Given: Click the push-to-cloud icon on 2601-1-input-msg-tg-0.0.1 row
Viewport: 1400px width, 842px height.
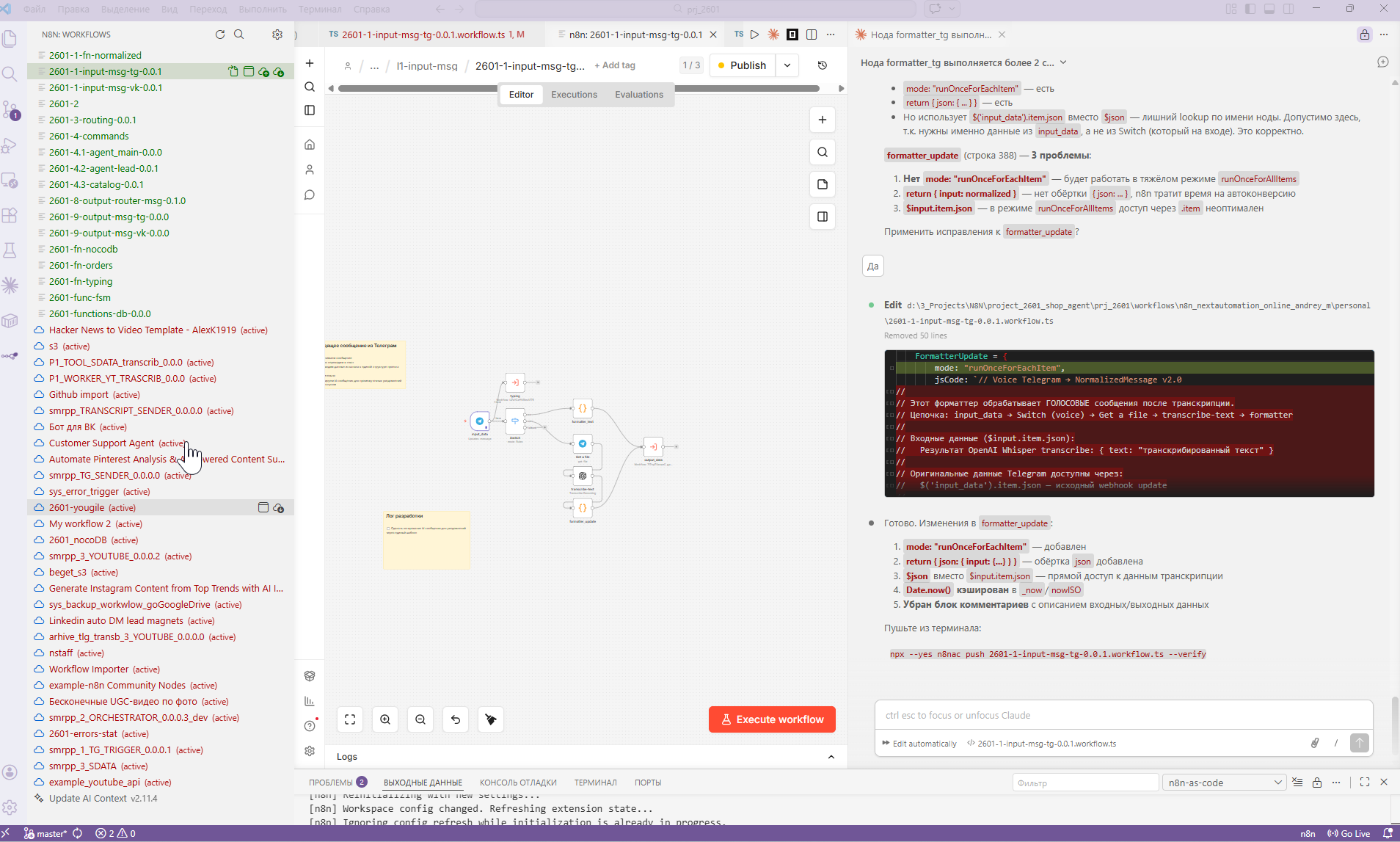Looking at the screenshot, I should point(263,72).
